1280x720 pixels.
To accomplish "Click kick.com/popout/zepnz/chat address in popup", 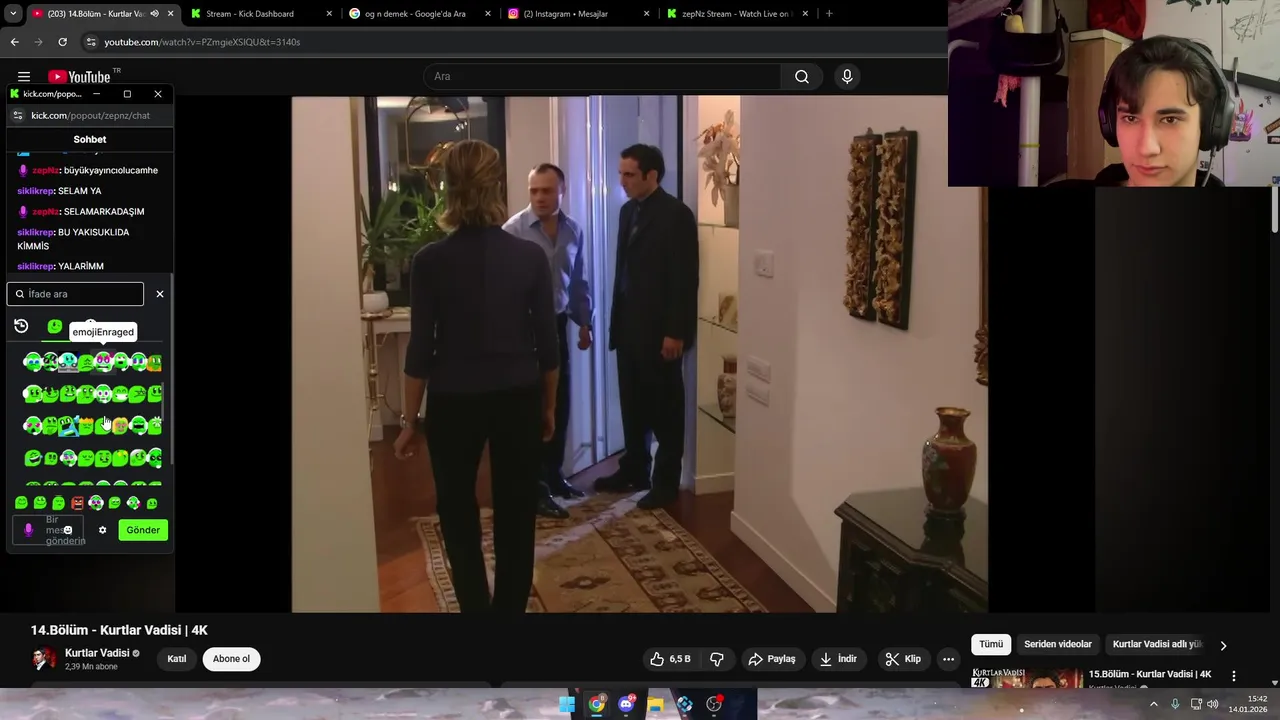I will coord(90,115).
